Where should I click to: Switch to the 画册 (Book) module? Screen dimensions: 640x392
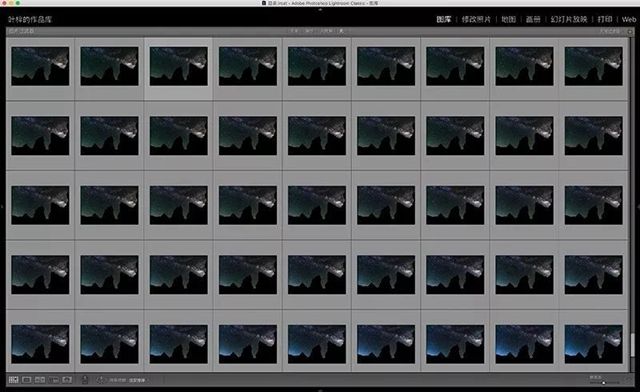(533, 19)
